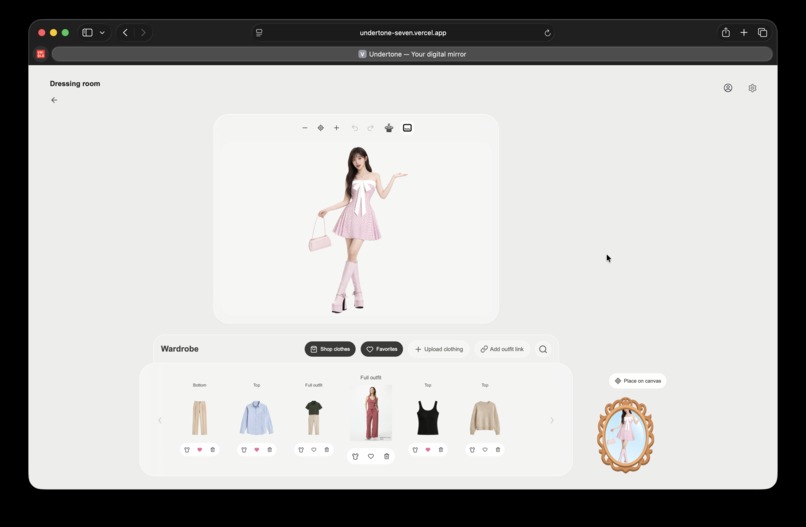Viewport: 806px width, 527px height.
Task: Click Upload clothing
Action: [439, 349]
